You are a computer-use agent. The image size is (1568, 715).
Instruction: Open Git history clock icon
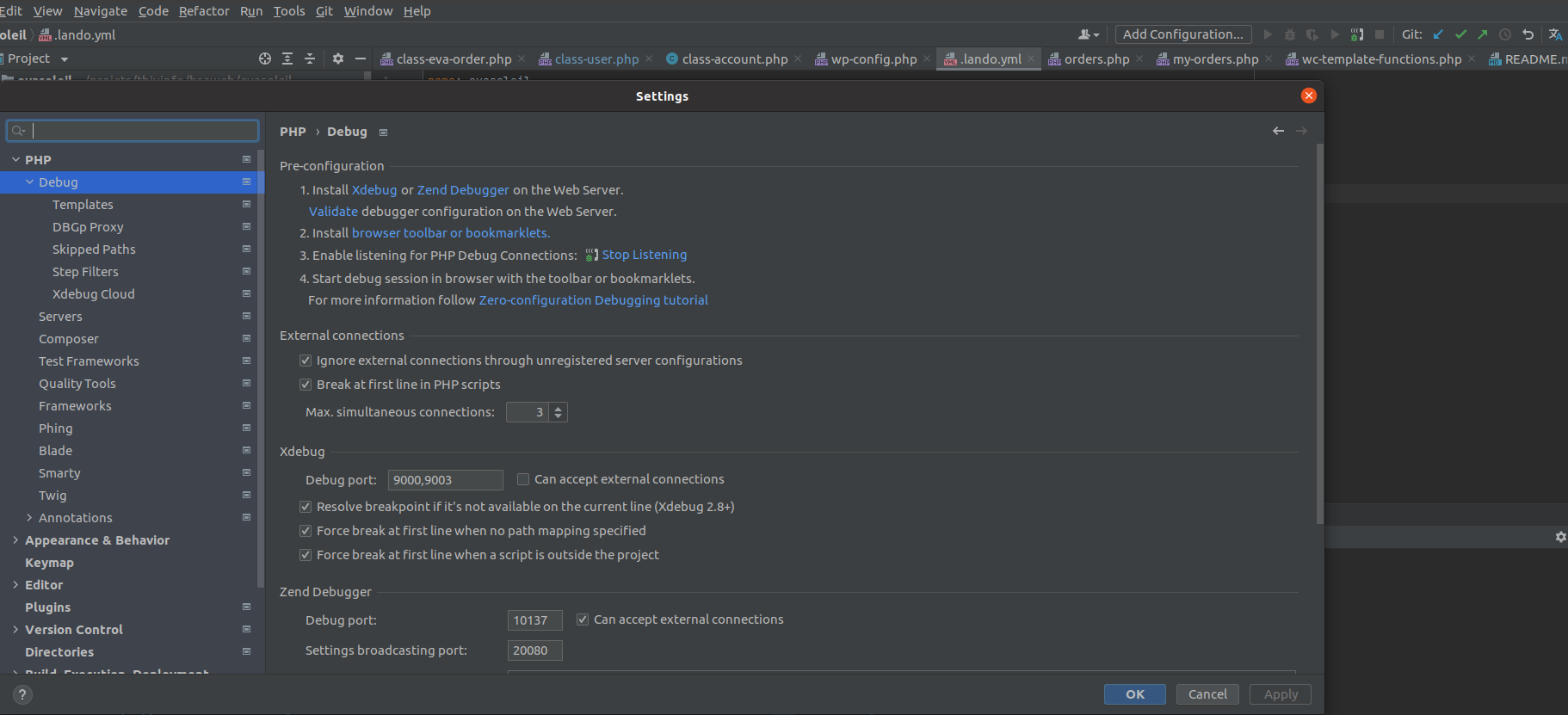click(1505, 34)
